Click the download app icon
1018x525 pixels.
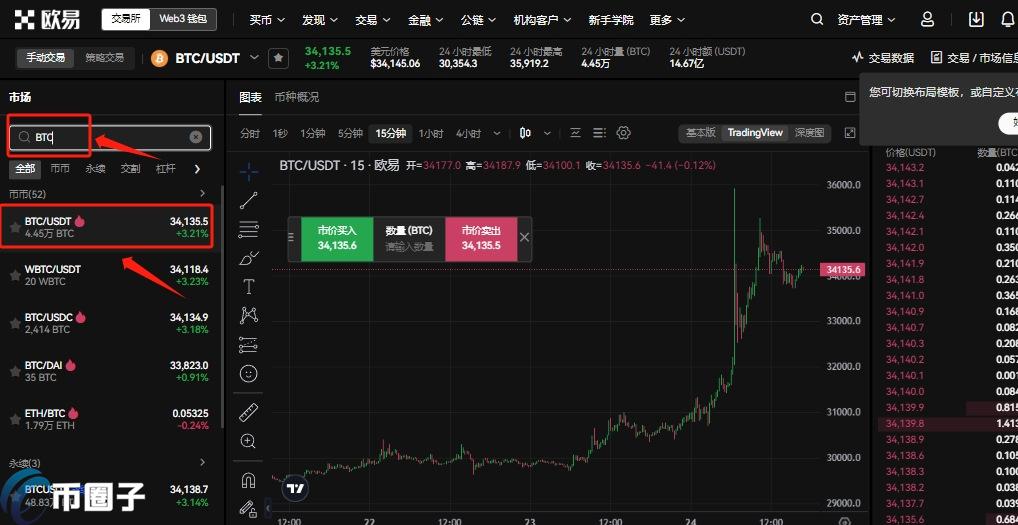coord(976,19)
